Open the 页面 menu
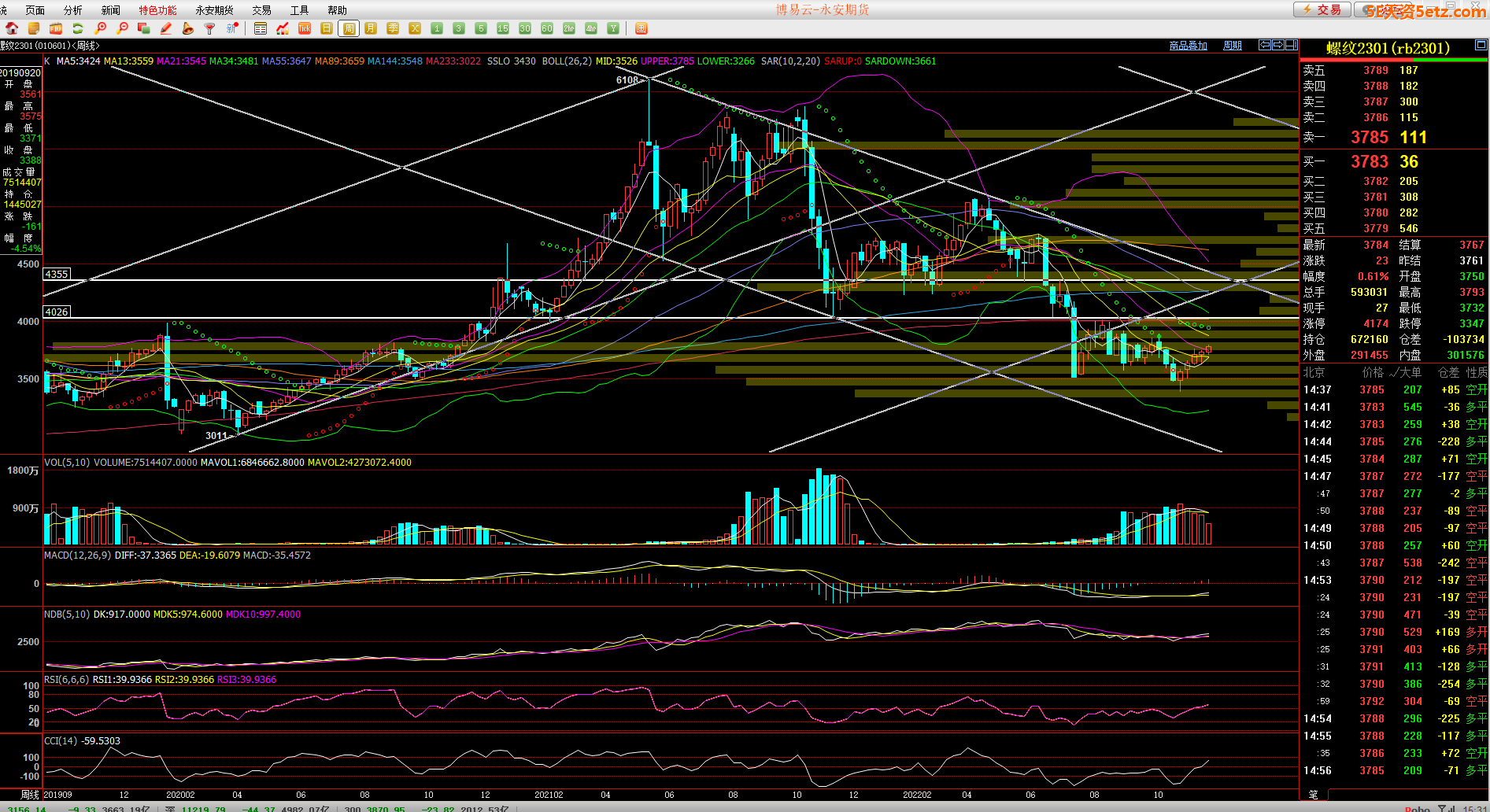 (35, 10)
